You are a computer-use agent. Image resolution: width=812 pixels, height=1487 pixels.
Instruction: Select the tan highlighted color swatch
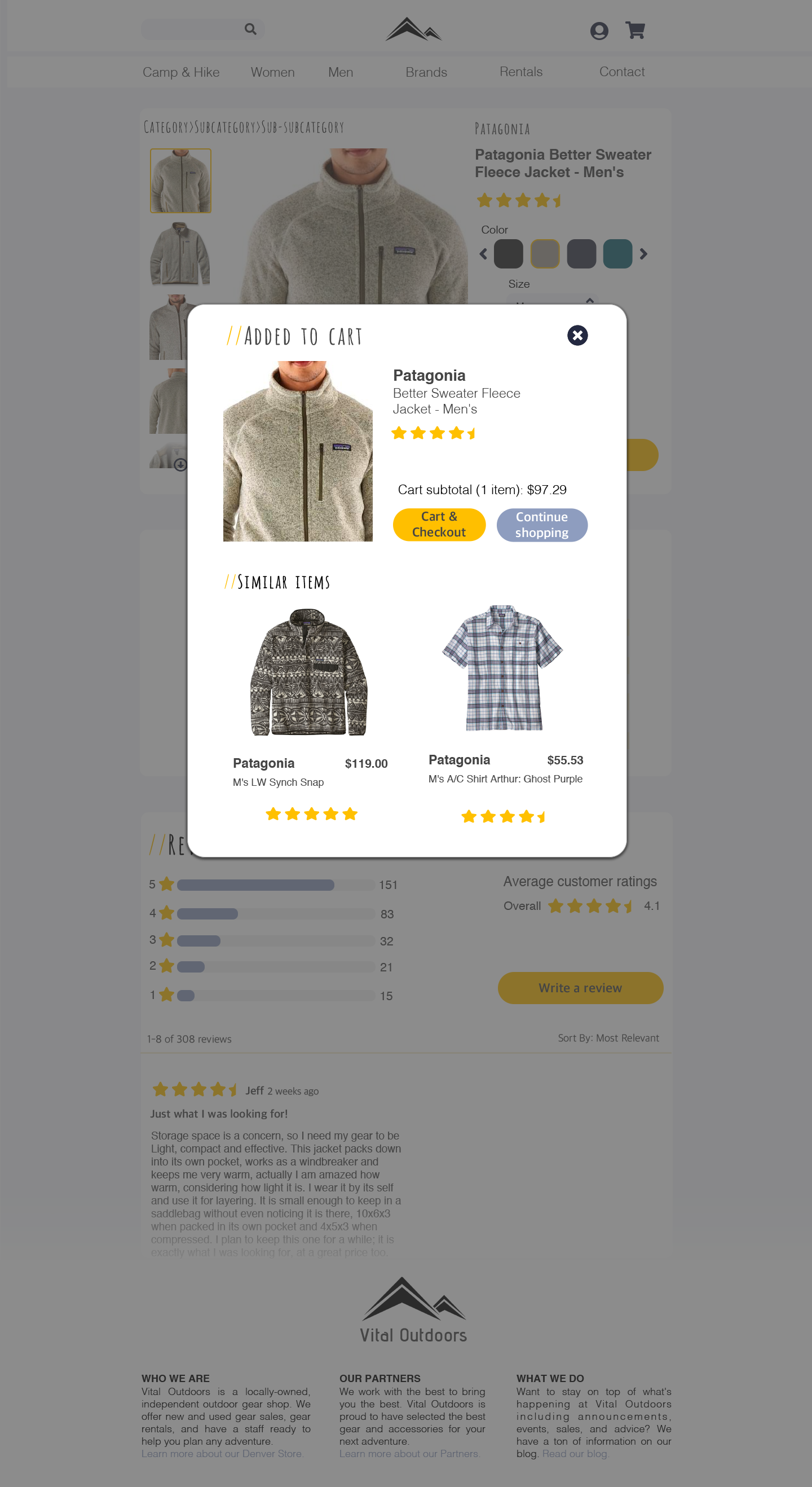[545, 254]
